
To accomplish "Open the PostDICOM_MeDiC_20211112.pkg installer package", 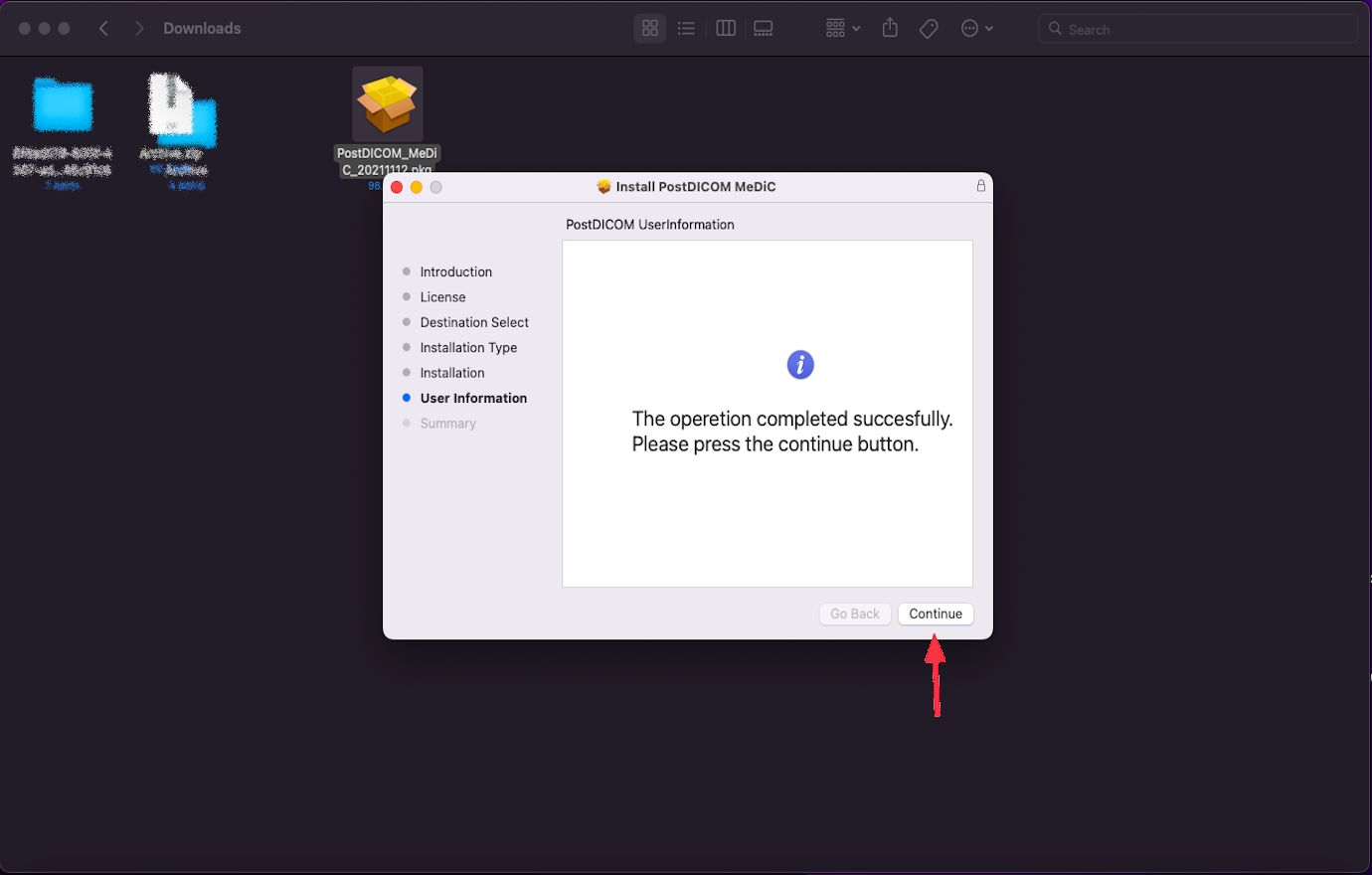I will tap(387, 103).
